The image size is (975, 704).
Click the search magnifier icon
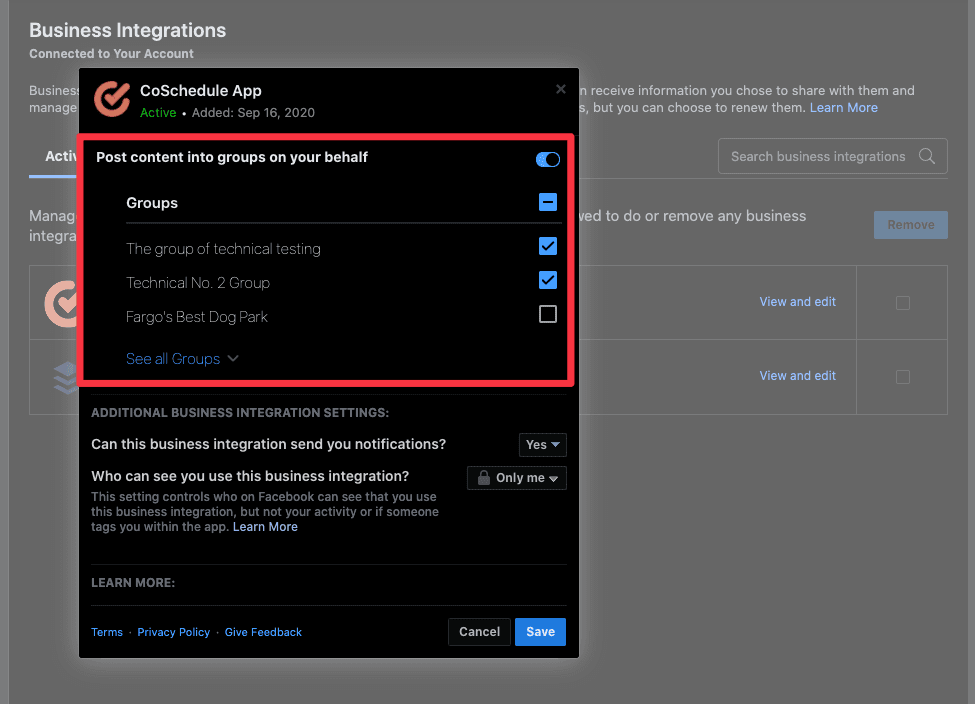click(x=926, y=156)
